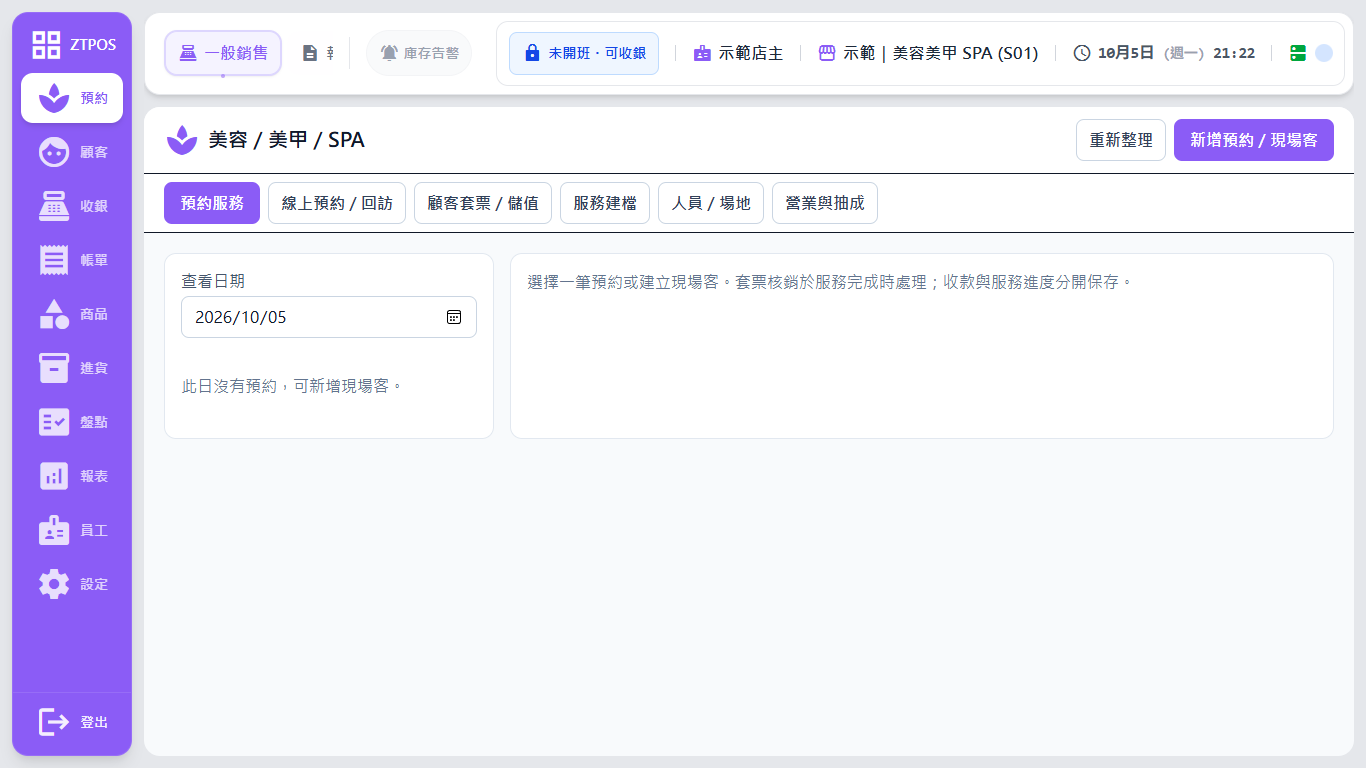
Task: Open the 進貨 purchasing page
Action: [72, 368]
